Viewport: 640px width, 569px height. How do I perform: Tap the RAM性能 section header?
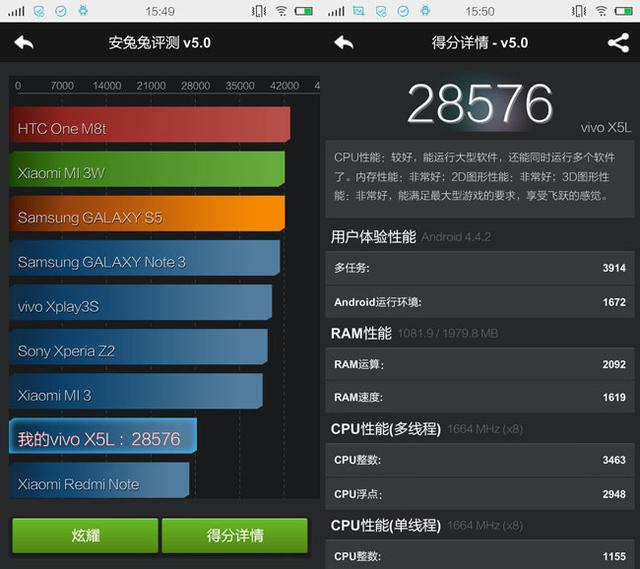coord(361,333)
